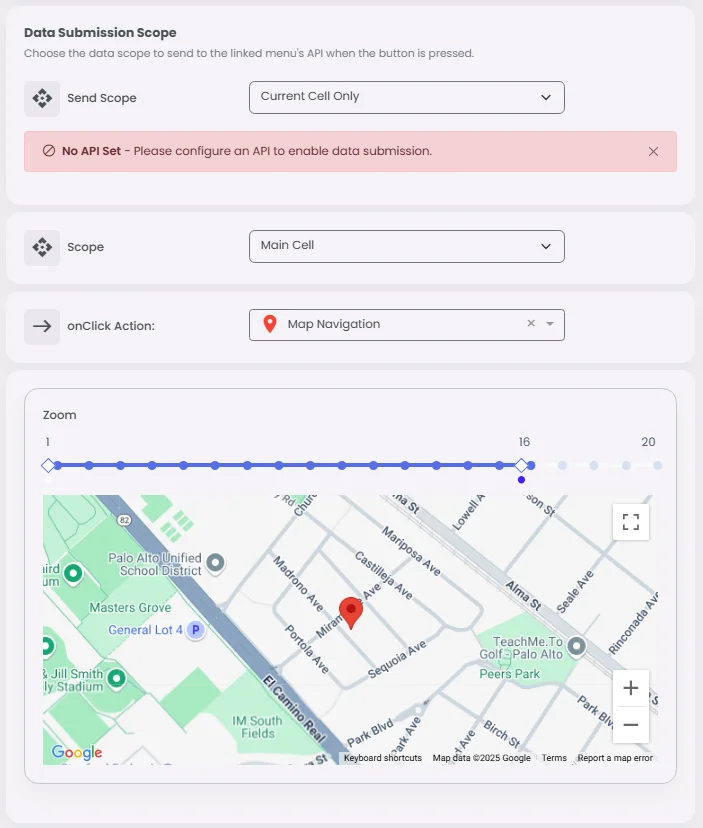Open the map Terms link
Viewport: 703px width, 828px height.
click(554, 758)
